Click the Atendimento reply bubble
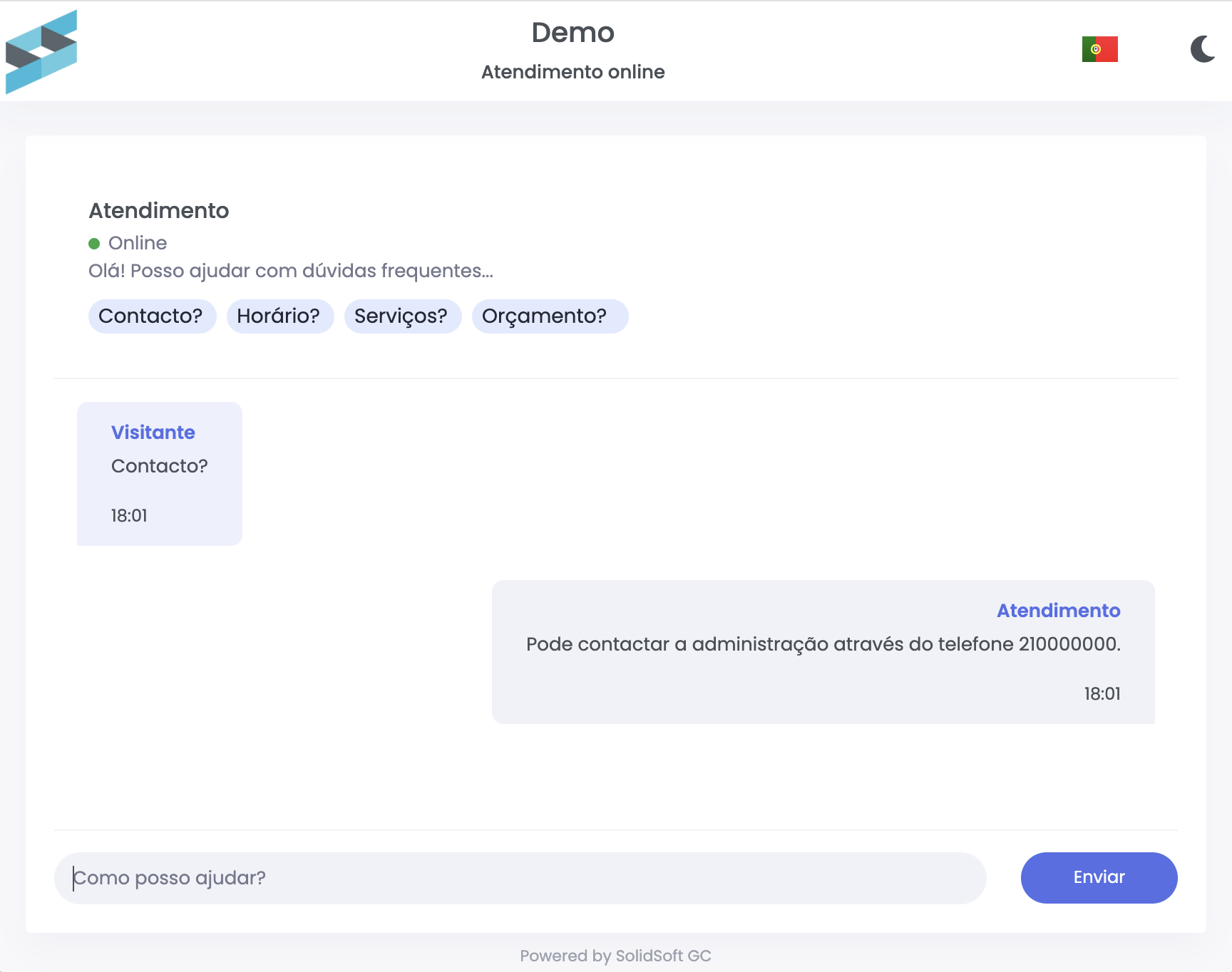Image resolution: width=1232 pixels, height=972 pixels. pyautogui.click(x=823, y=651)
